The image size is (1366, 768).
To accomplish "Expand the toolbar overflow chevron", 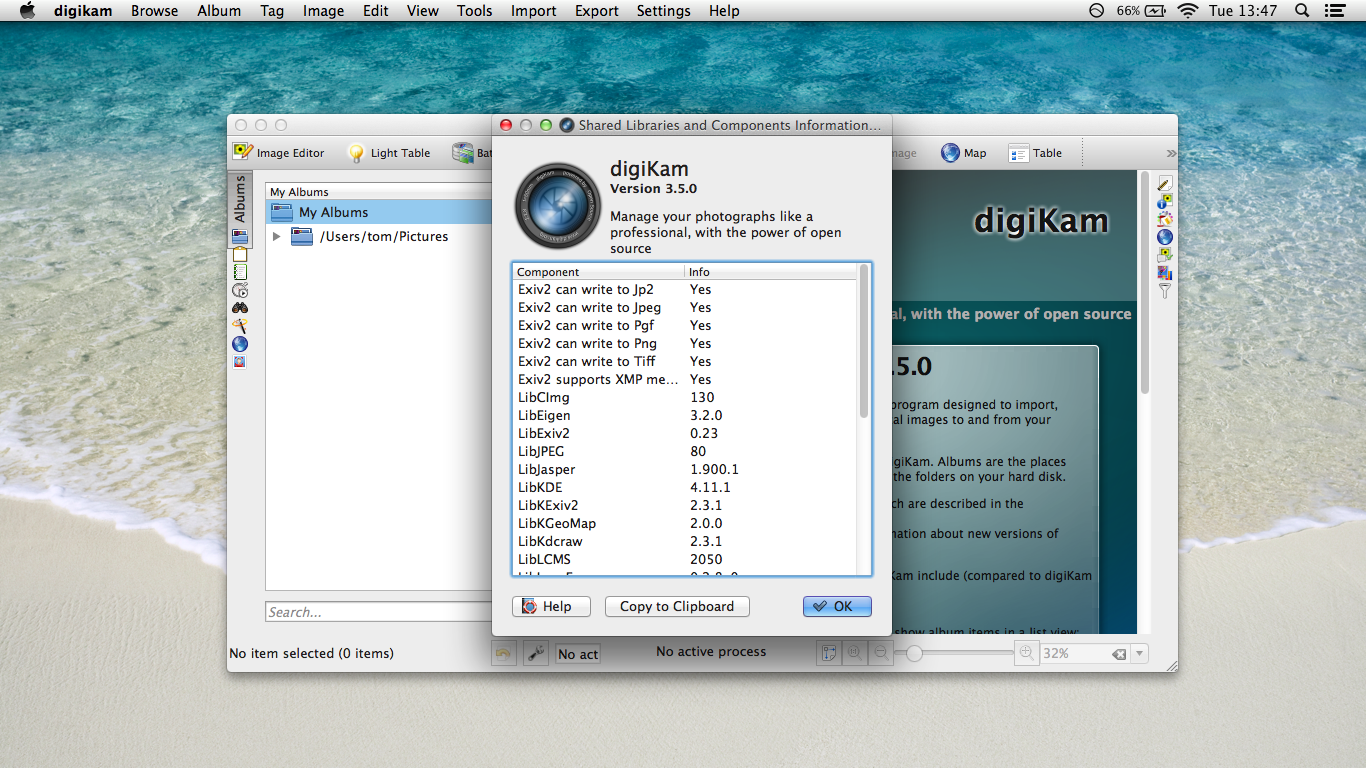I will (x=1171, y=153).
